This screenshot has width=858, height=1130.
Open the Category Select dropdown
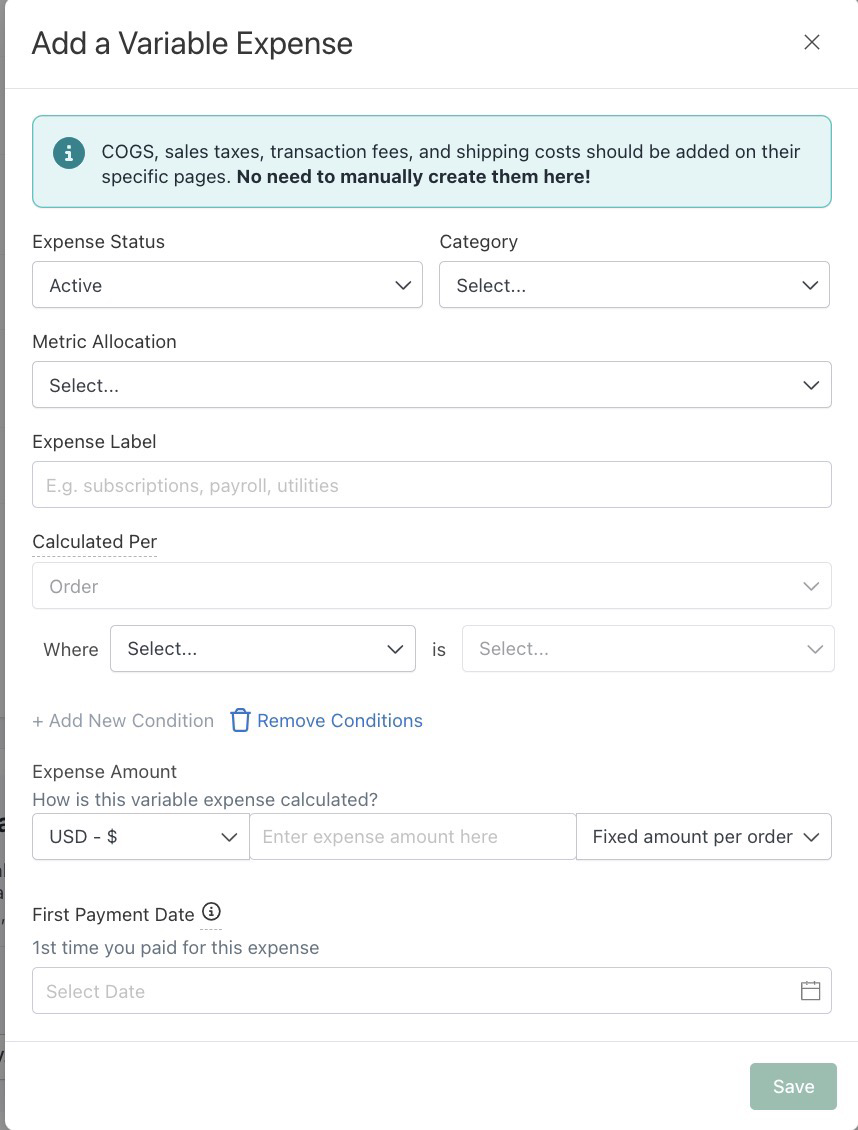pos(634,285)
